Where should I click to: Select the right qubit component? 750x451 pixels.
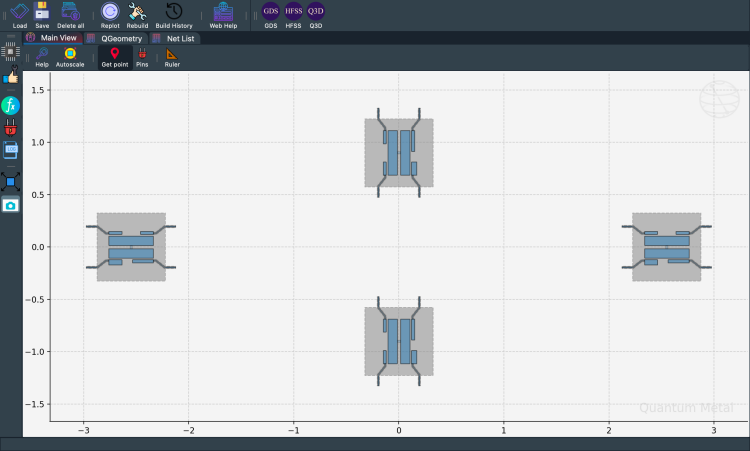[x=667, y=247]
